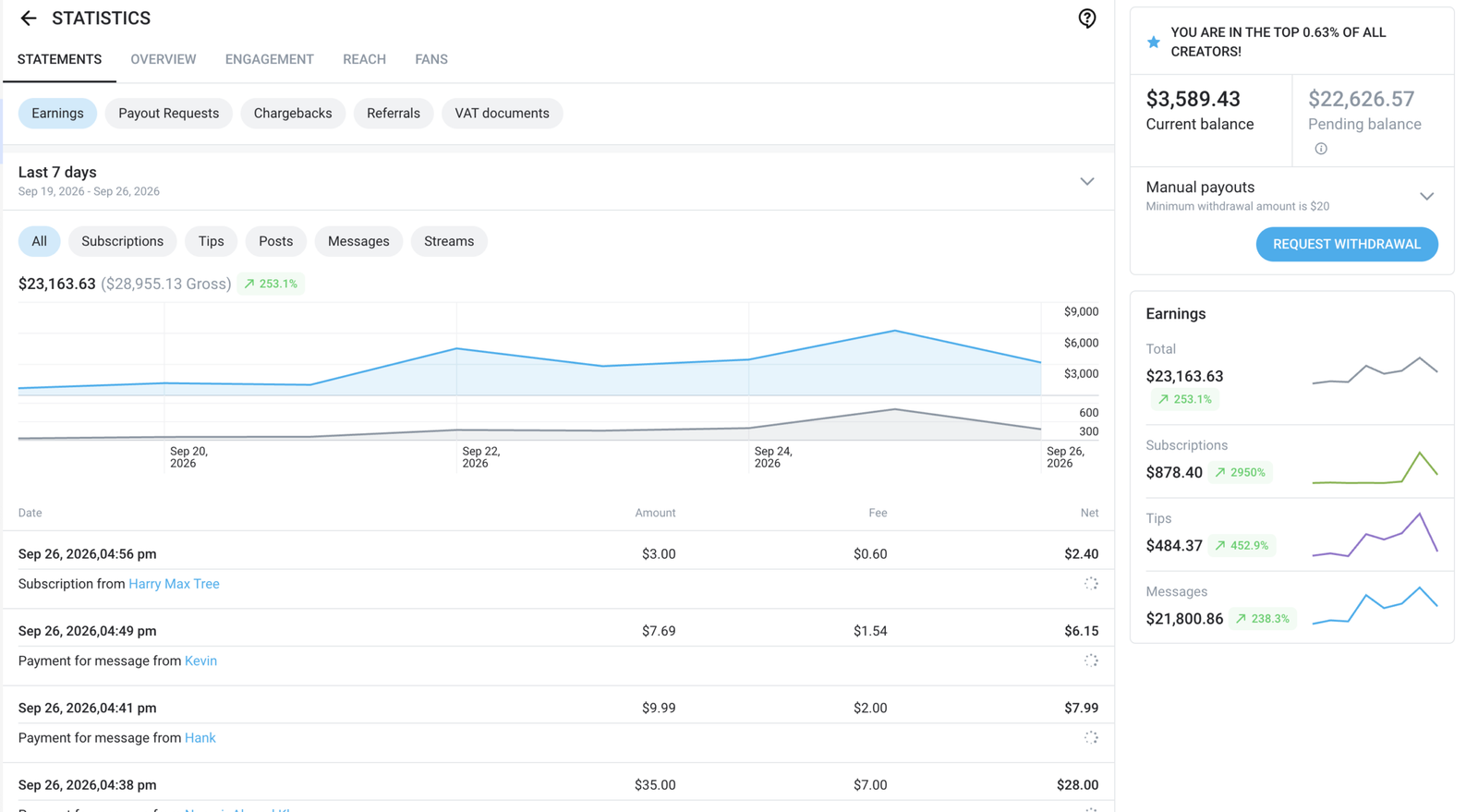
Task: Expand the Last 7 days date range chevron
Action: tap(1087, 181)
